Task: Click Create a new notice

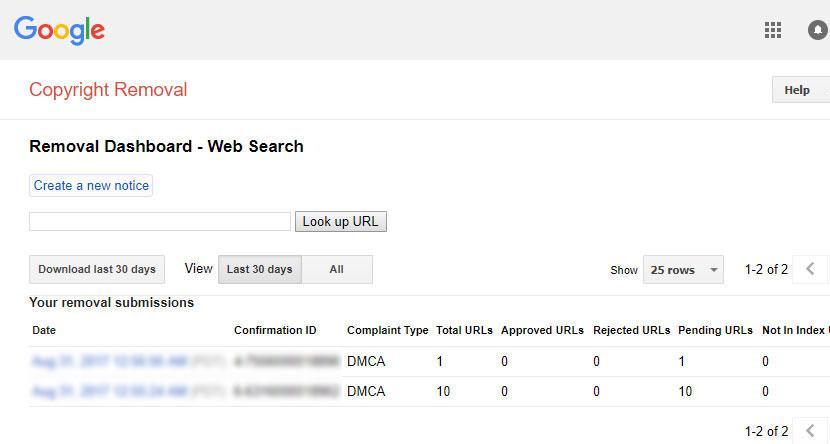Action: point(91,185)
